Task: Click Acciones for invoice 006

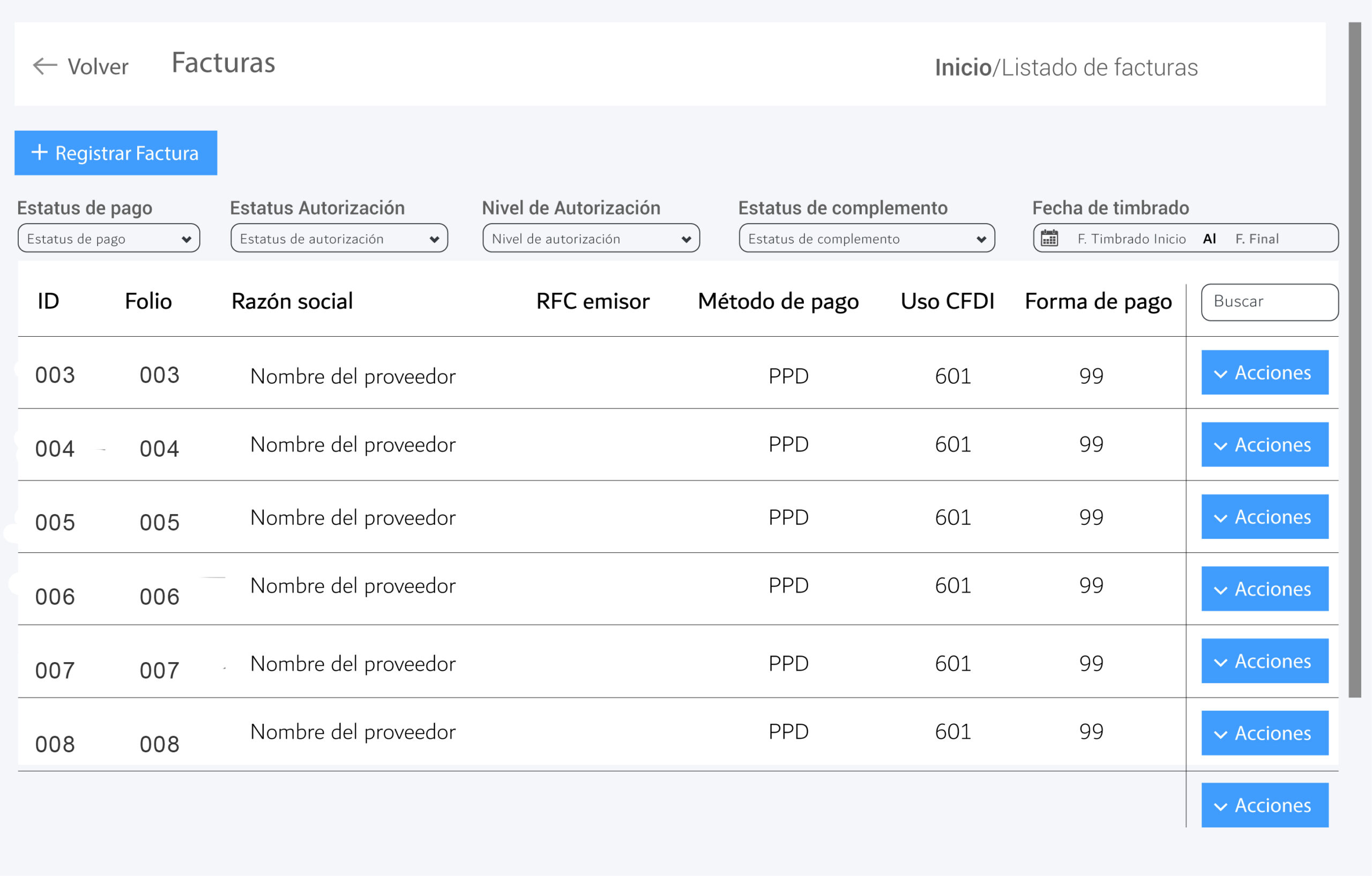Action: pos(1264,589)
